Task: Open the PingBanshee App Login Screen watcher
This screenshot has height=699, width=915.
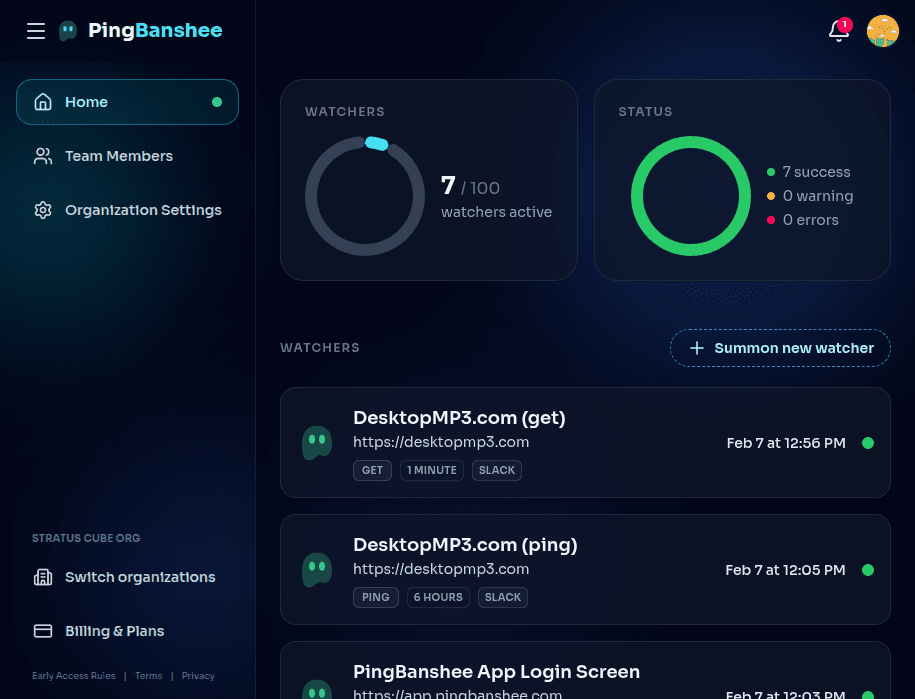Action: coord(496,672)
